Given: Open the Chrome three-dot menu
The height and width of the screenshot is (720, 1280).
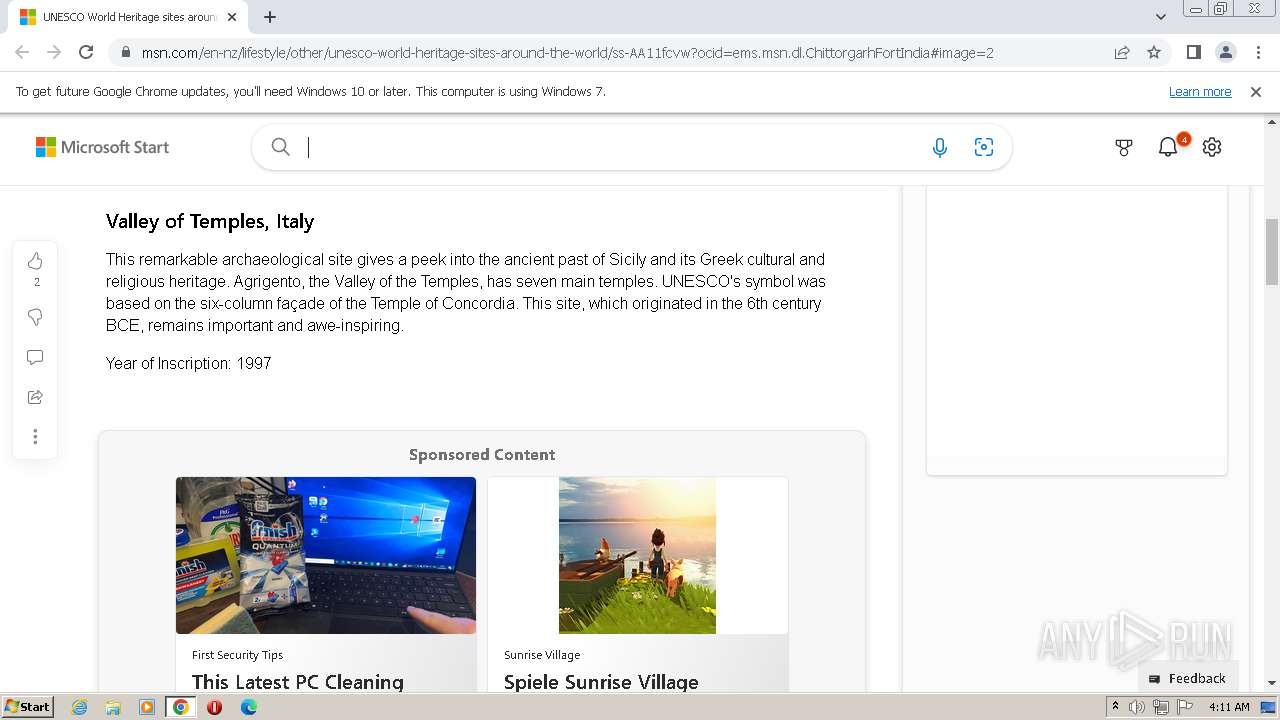Looking at the screenshot, I should [x=1259, y=52].
